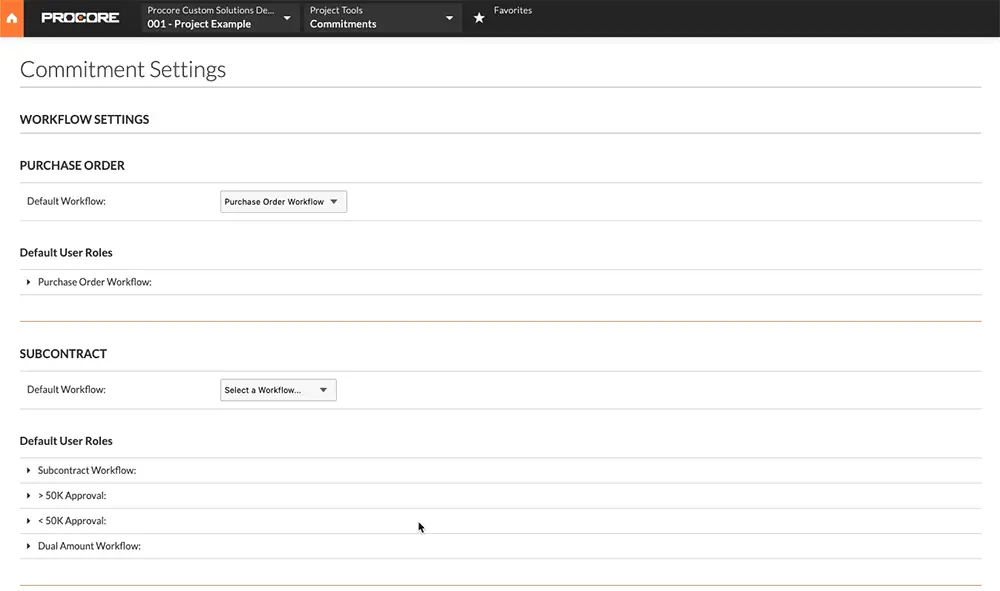
Task: Click the SUBCONTRACT section heading
Action: [63, 353]
